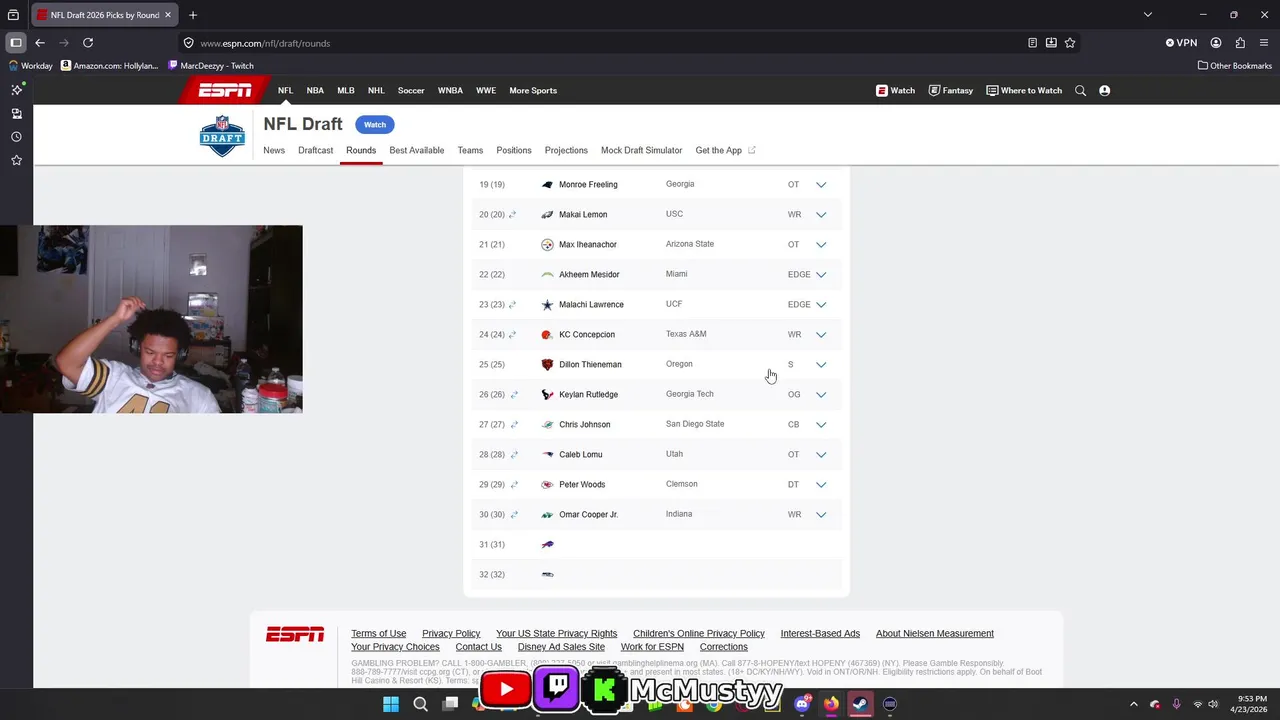
Task: Open the Other Bookmarks folder
Action: coord(1235,66)
